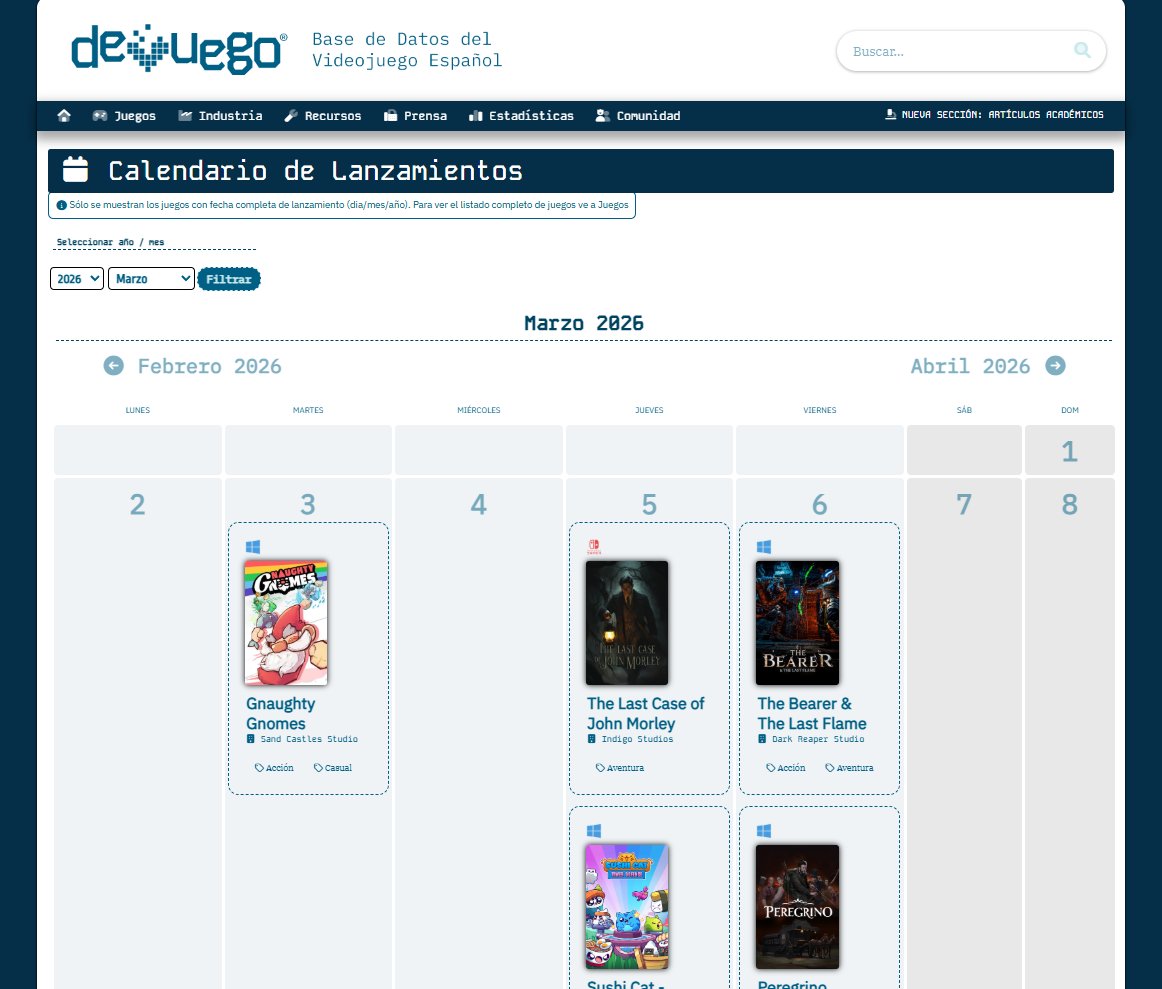Click the calendar icon beside Calendario de Lanzamientos

(x=76, y=170)
